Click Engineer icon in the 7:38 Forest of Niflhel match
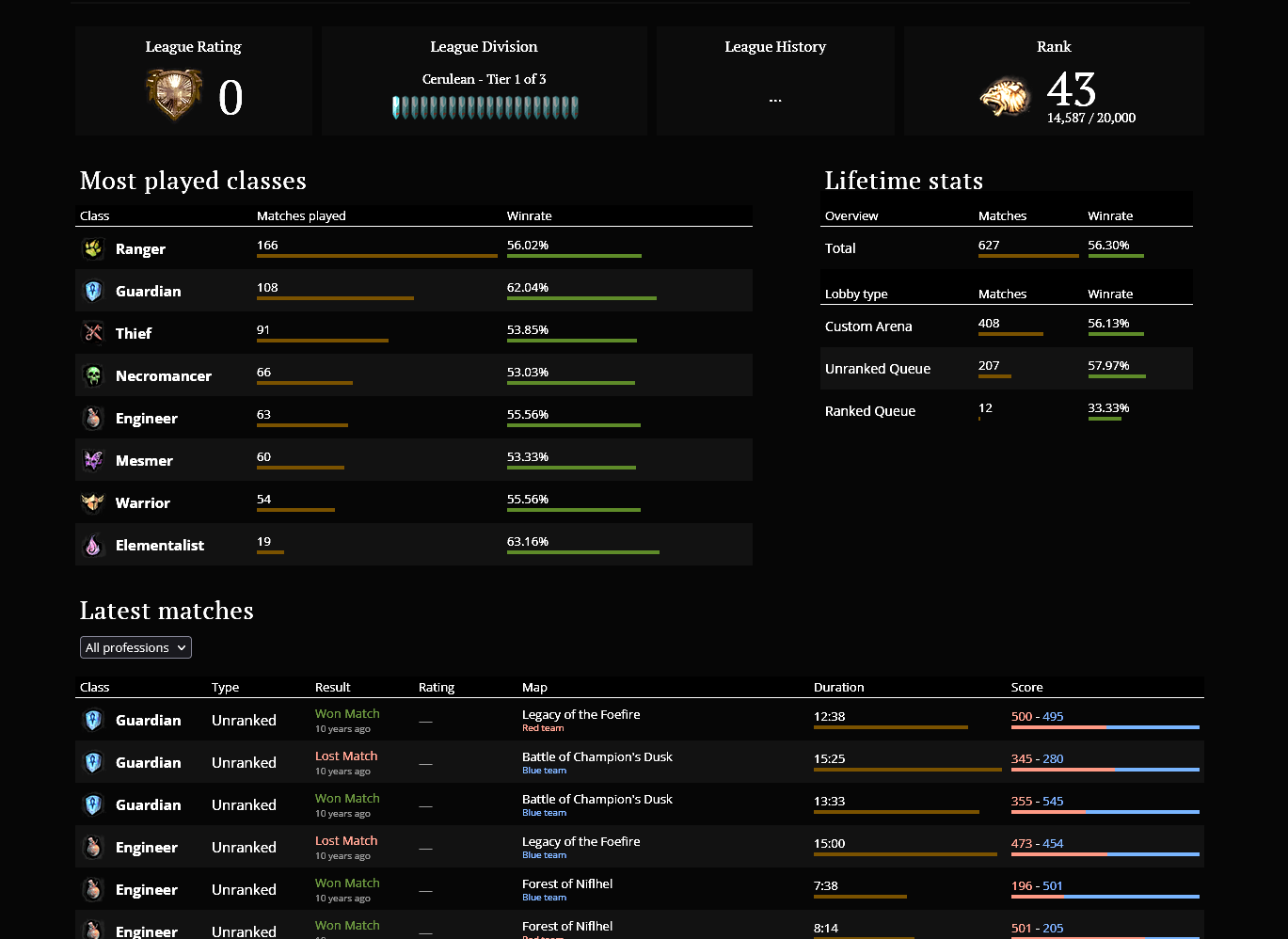Screen dimensions: 1288x939 tap(93, 889)
